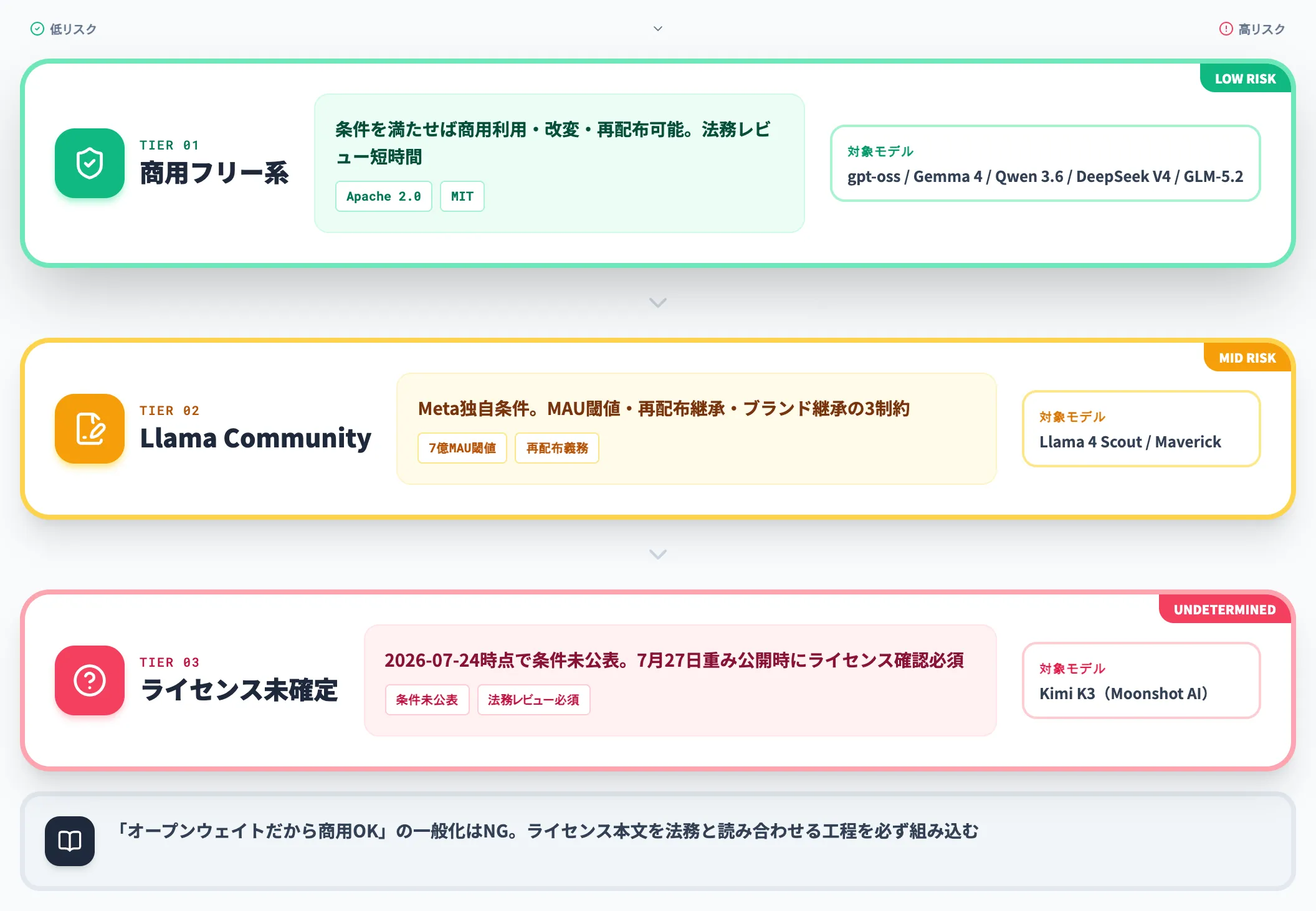The width and height of the screenshot is (1316, 911).
Task: Click the 高リスク label text
Action: (1262, 29)
